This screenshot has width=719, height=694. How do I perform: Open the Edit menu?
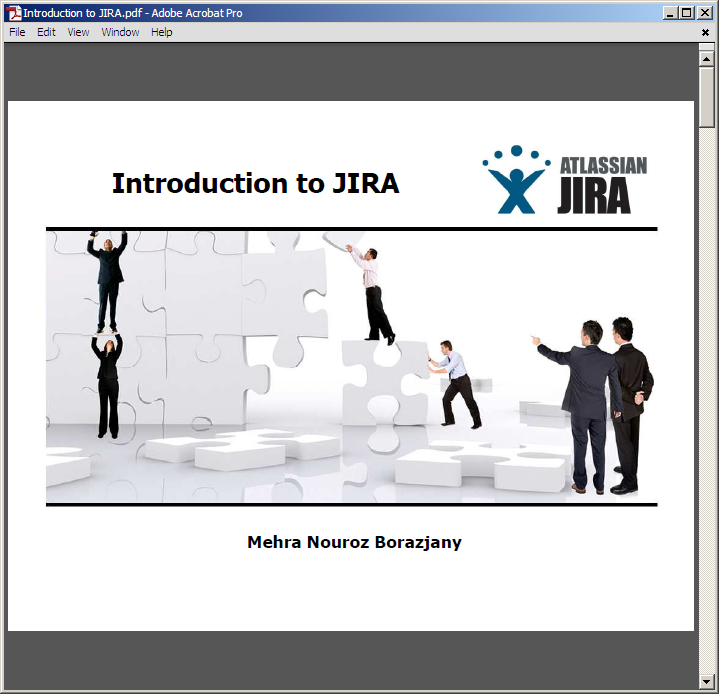tap(46, 32)
